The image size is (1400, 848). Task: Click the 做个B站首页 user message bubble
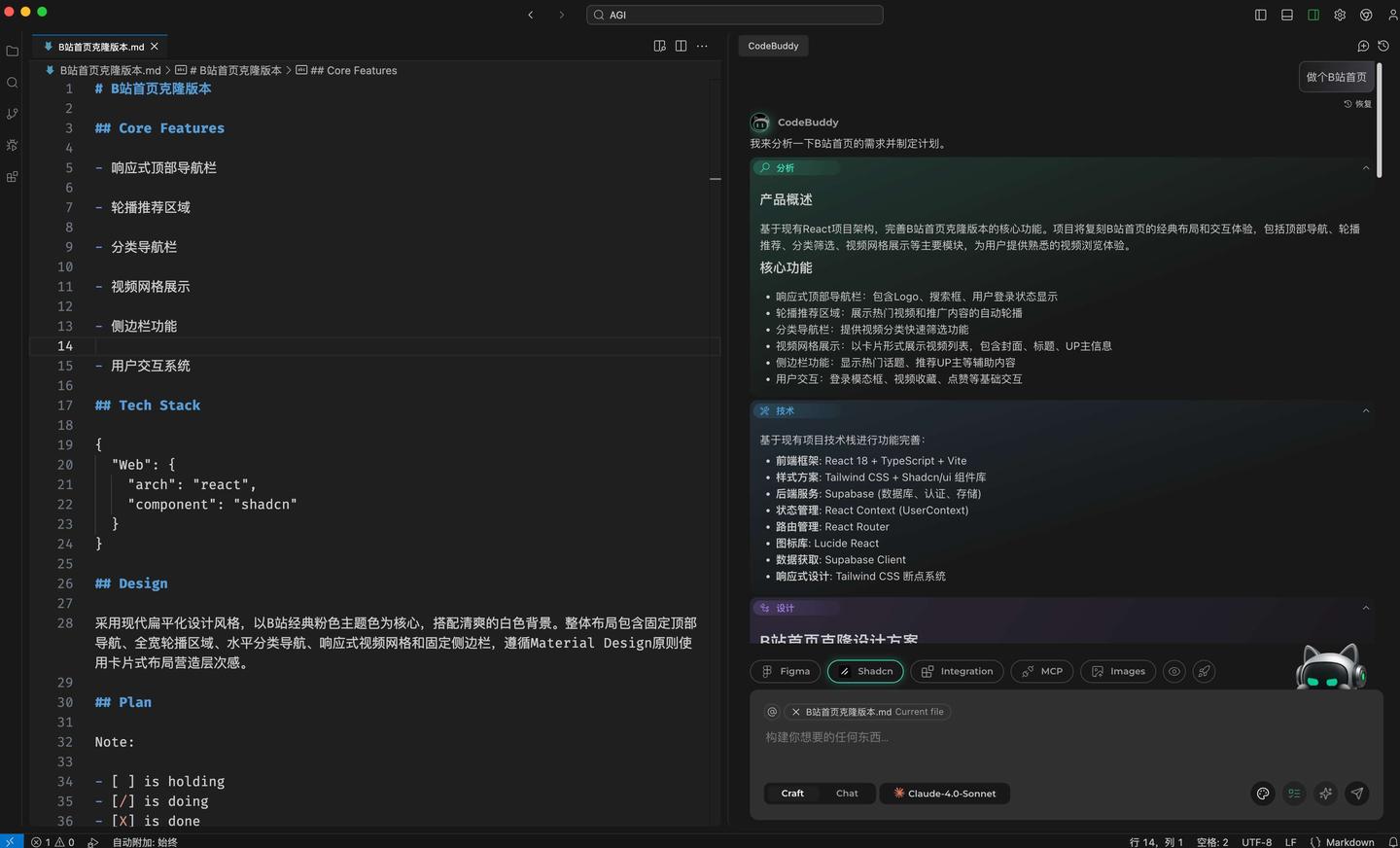coord(1336,77)
